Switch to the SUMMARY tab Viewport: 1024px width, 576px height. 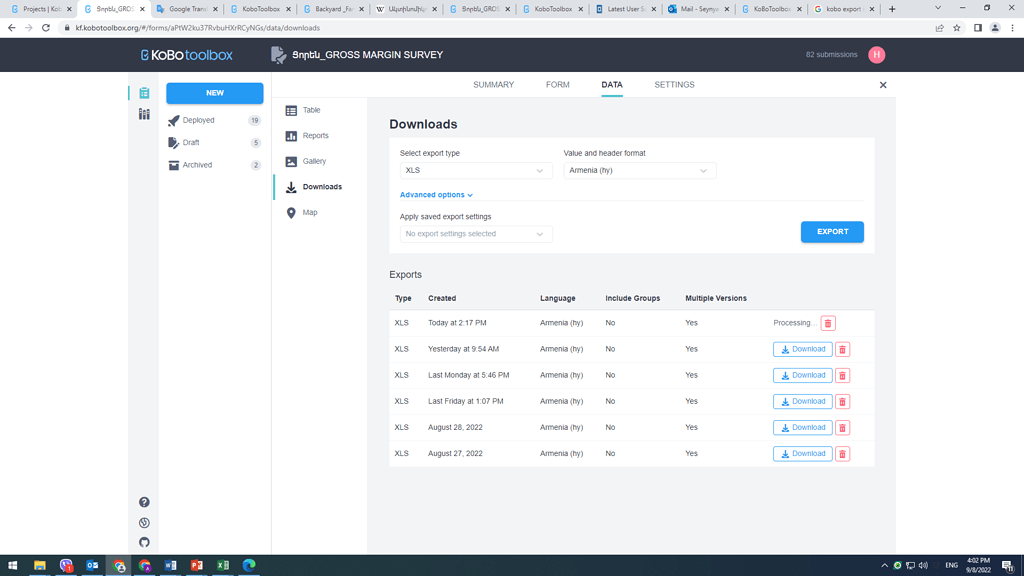tap(493, 85)
